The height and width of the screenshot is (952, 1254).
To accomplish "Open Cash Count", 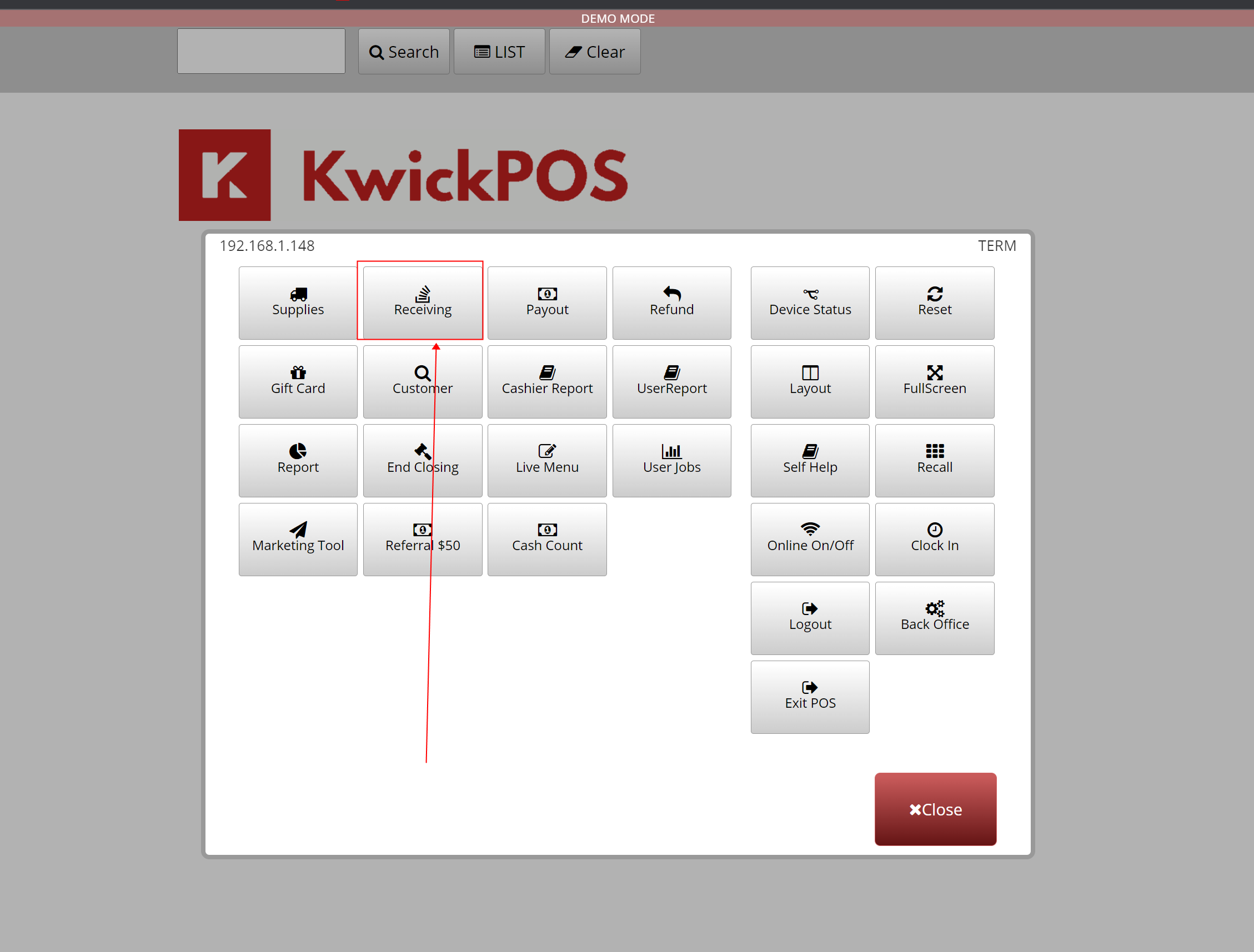I will point(547,540).
